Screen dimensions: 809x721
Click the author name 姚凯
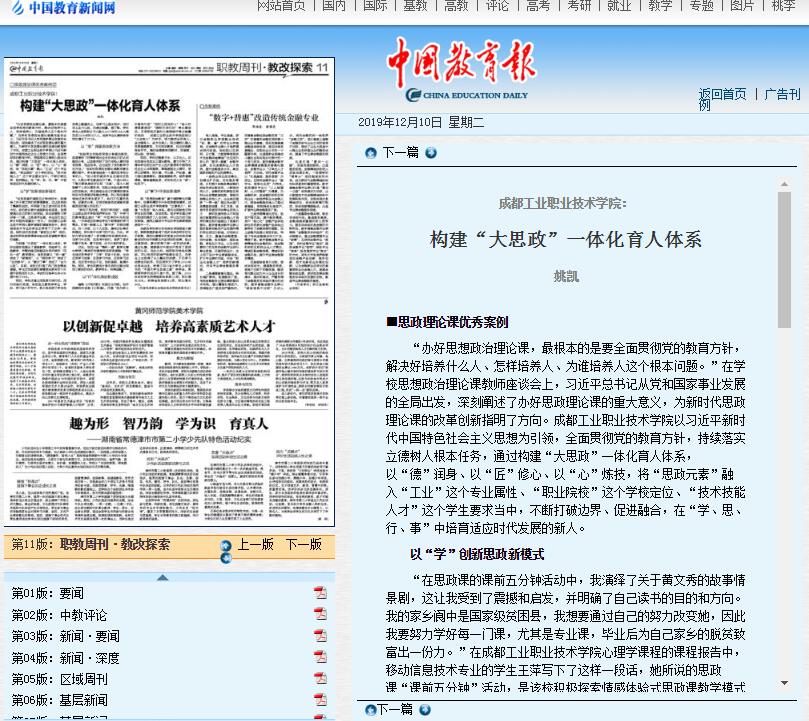pyautogui.click(x=567, y=277)
